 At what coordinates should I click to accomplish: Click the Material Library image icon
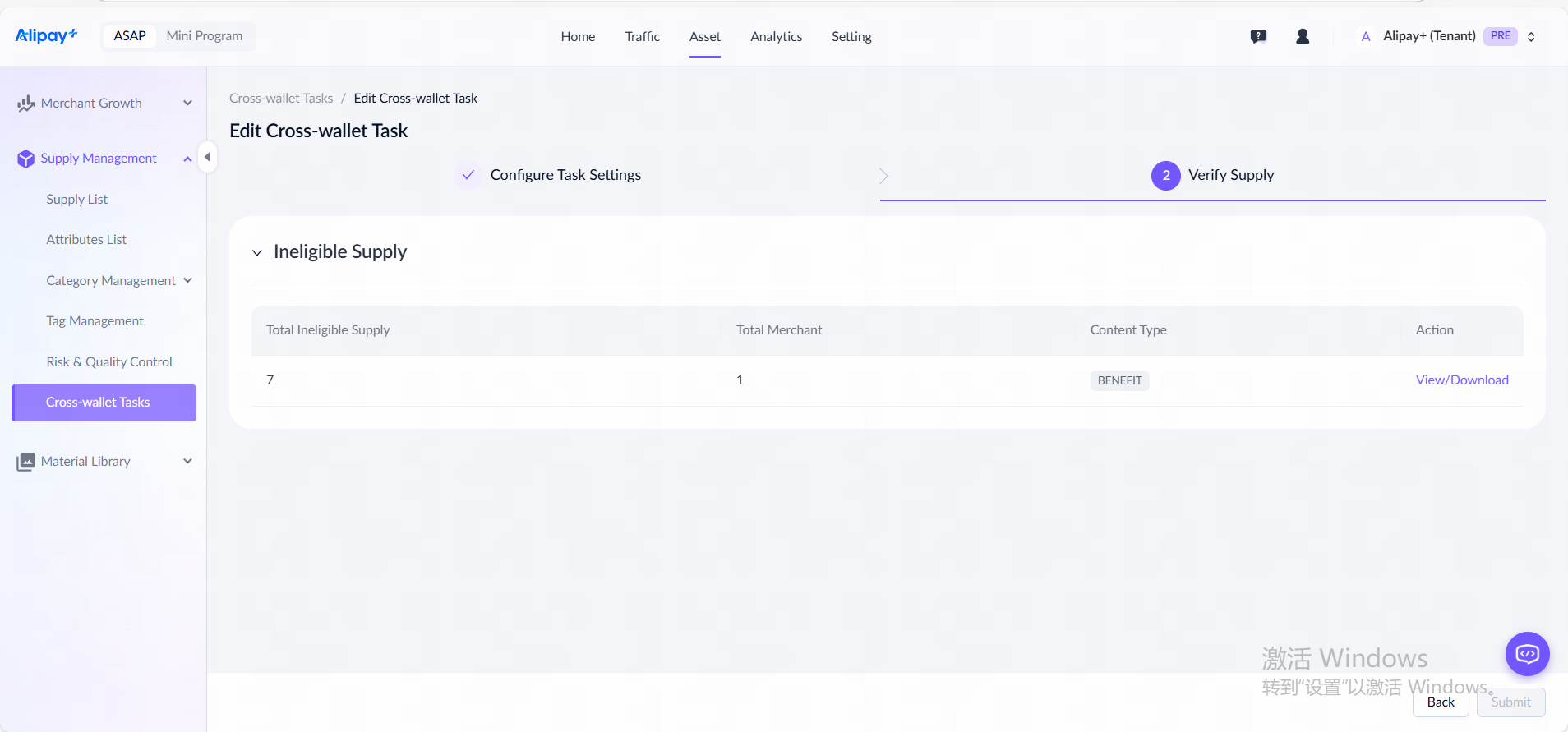click(25, 462)
